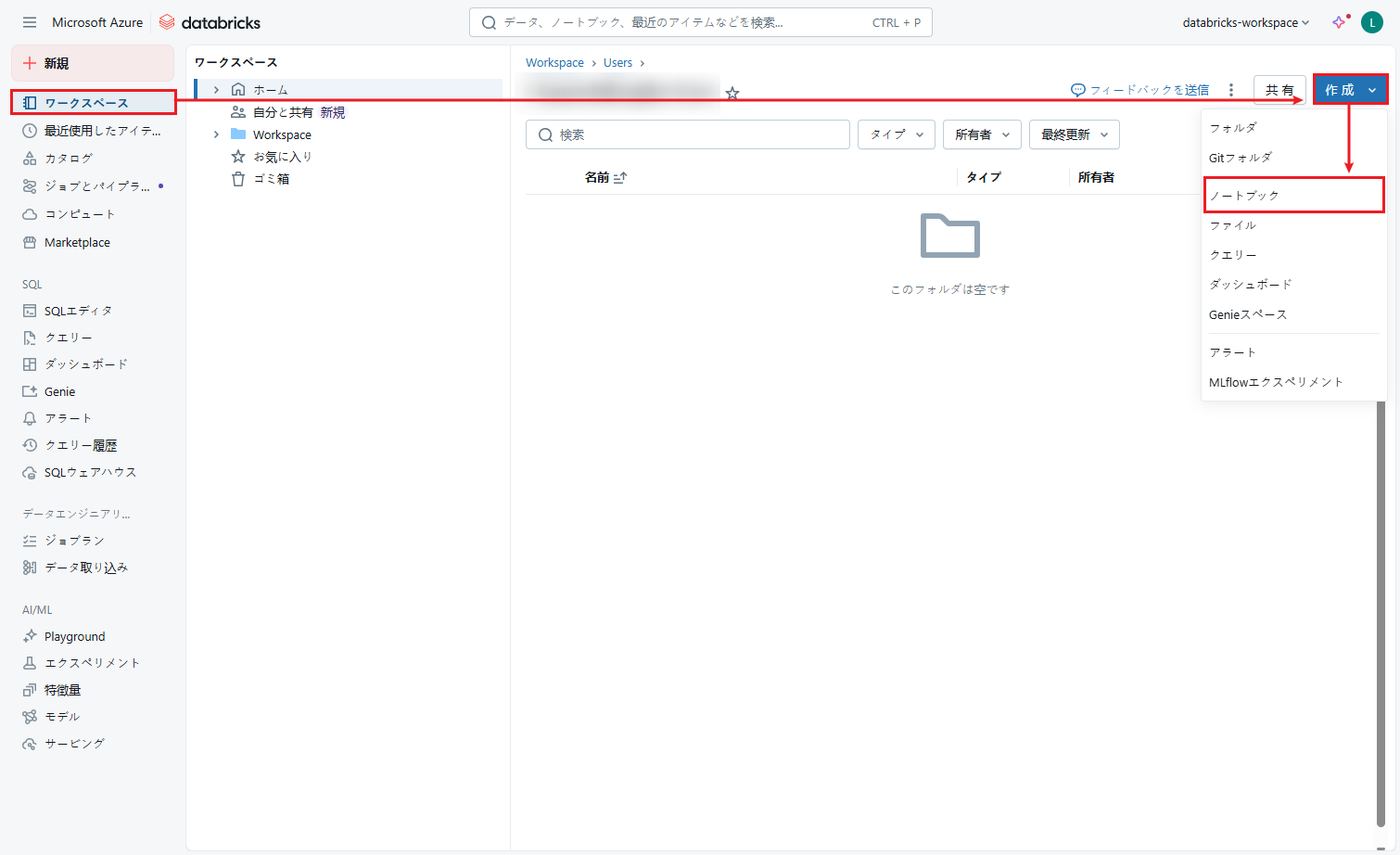Click the クエリー sidebar icon

30,338
